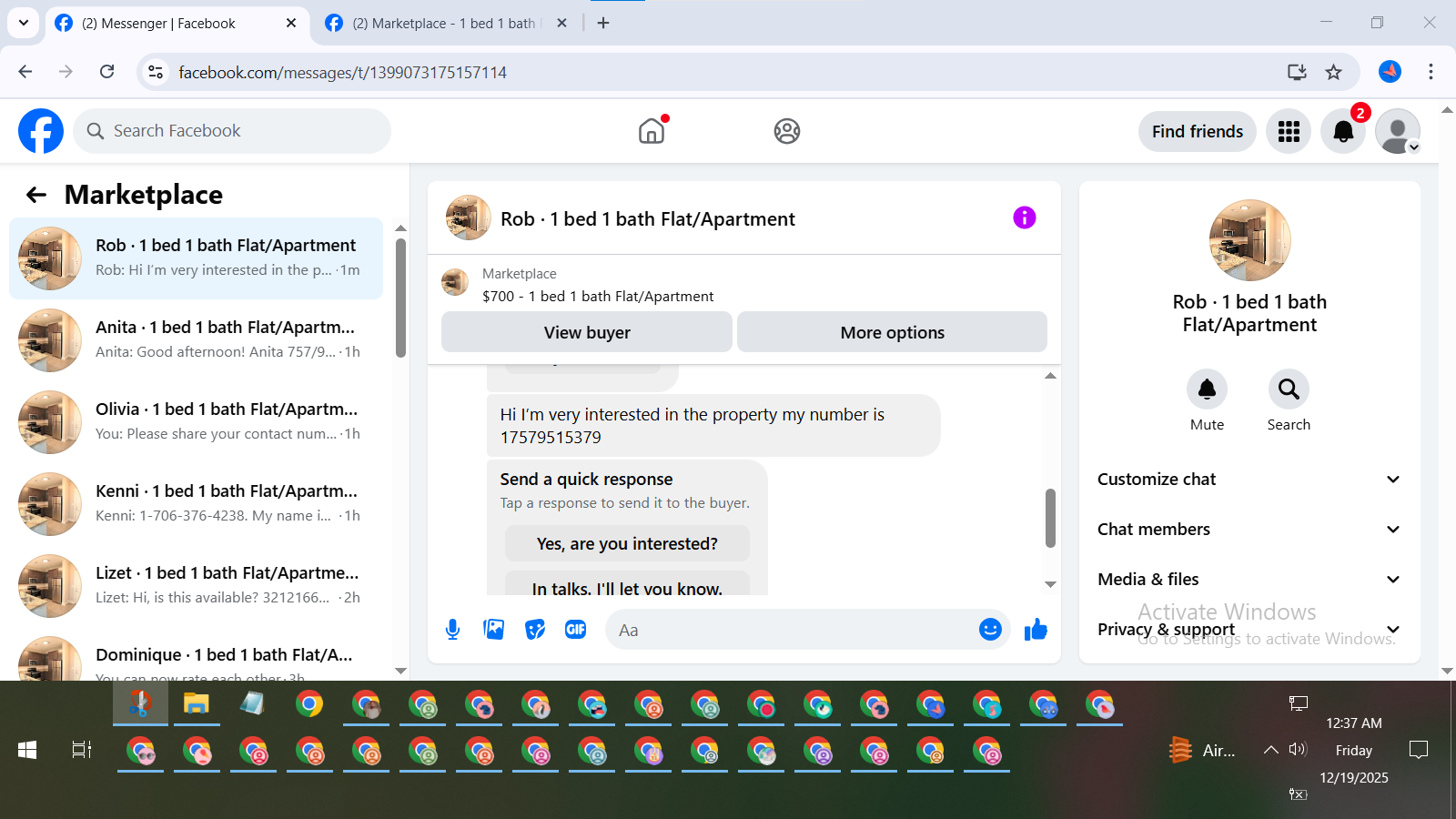This screenshot has height=819, width=1456.
Task: Send a thumbs-up like
Action: (x=1036, y=630)
